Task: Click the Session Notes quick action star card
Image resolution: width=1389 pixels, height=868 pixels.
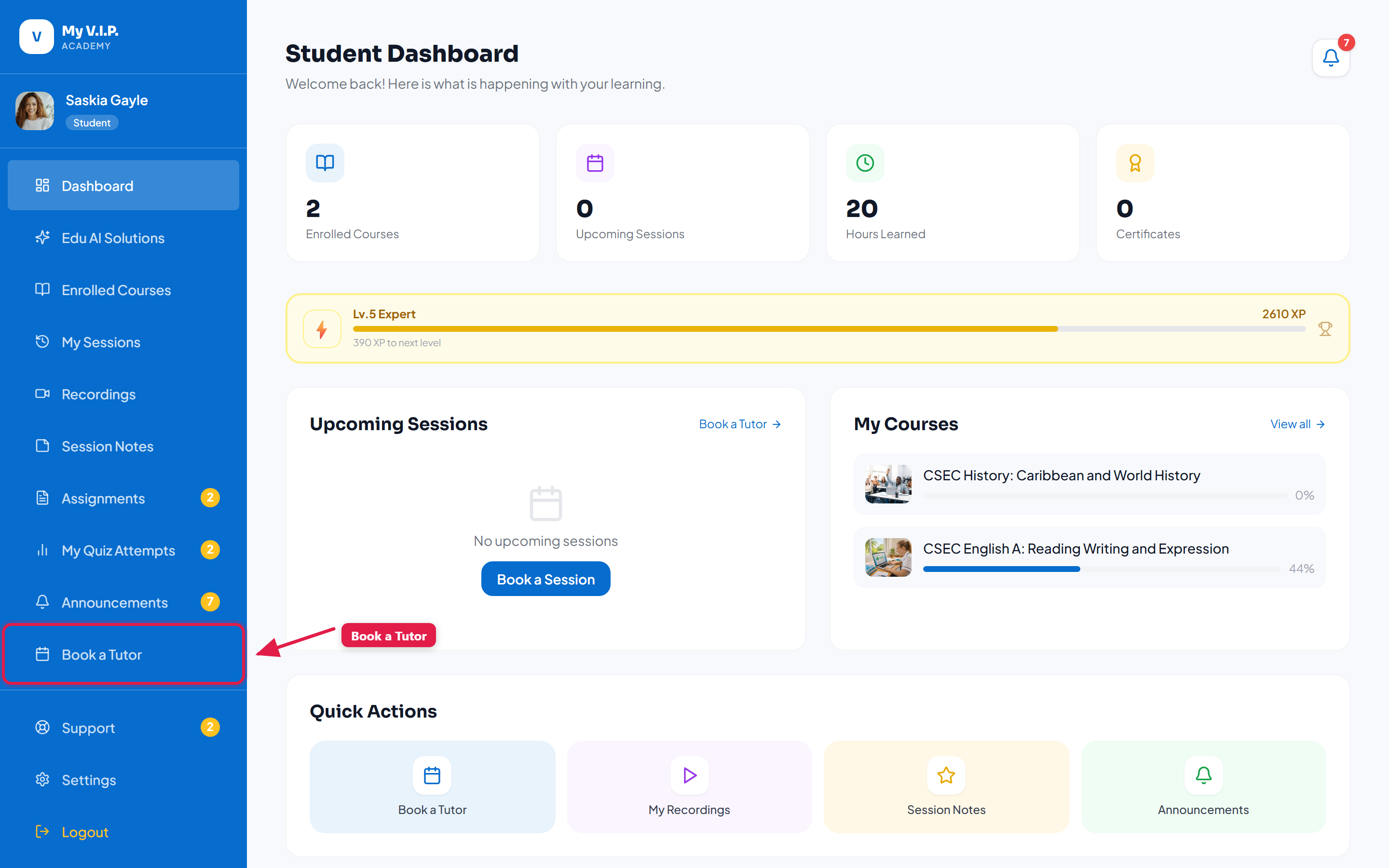Action: click(x=946, y=787)
